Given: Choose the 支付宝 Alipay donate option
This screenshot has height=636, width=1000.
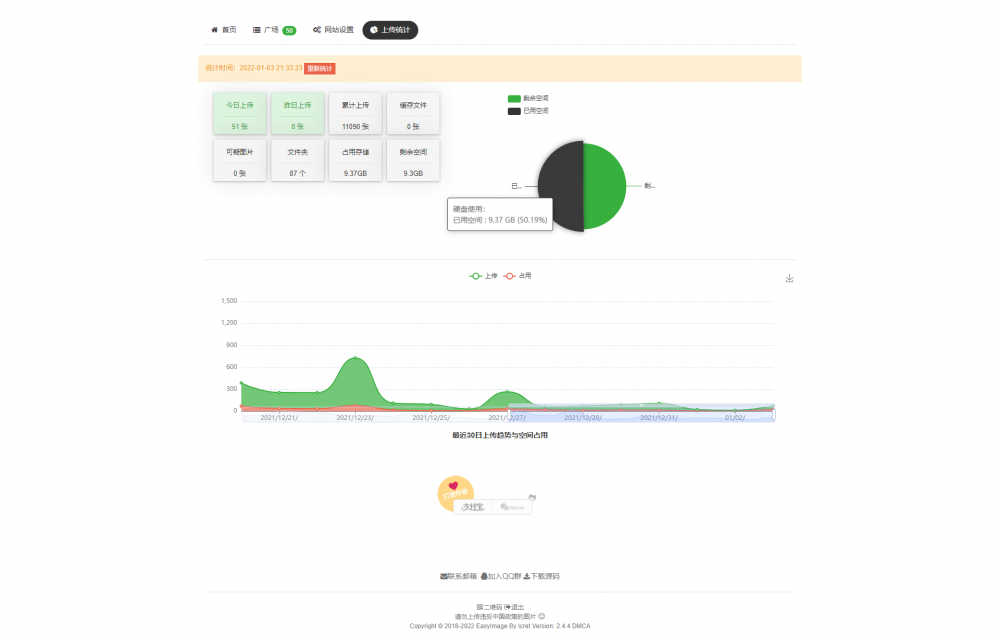Looking at the screenshot, I should 473,507.
